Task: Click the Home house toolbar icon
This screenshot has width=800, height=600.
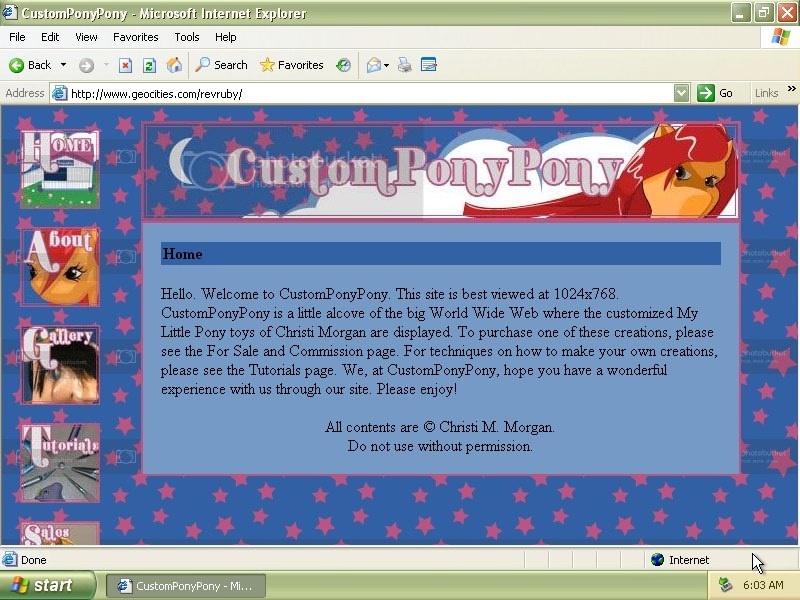Action: click(x=174, y=65)
